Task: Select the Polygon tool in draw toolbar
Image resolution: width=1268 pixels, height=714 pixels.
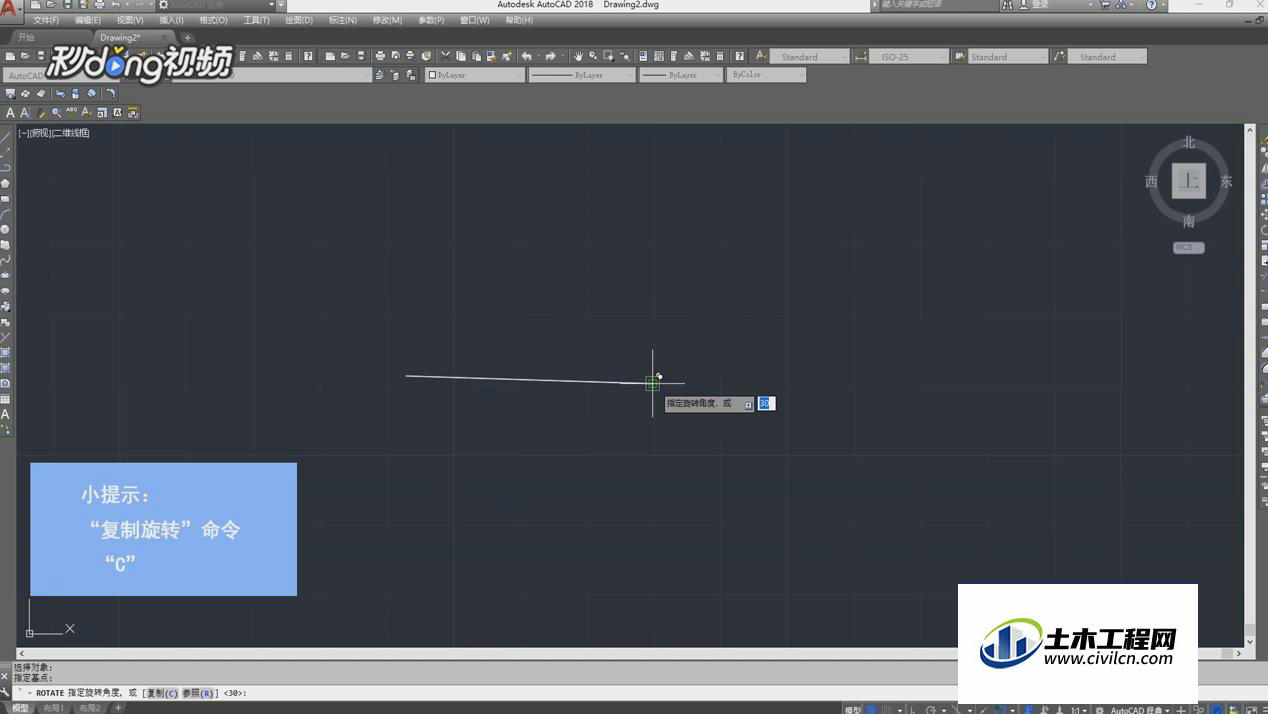Action: 6,183
